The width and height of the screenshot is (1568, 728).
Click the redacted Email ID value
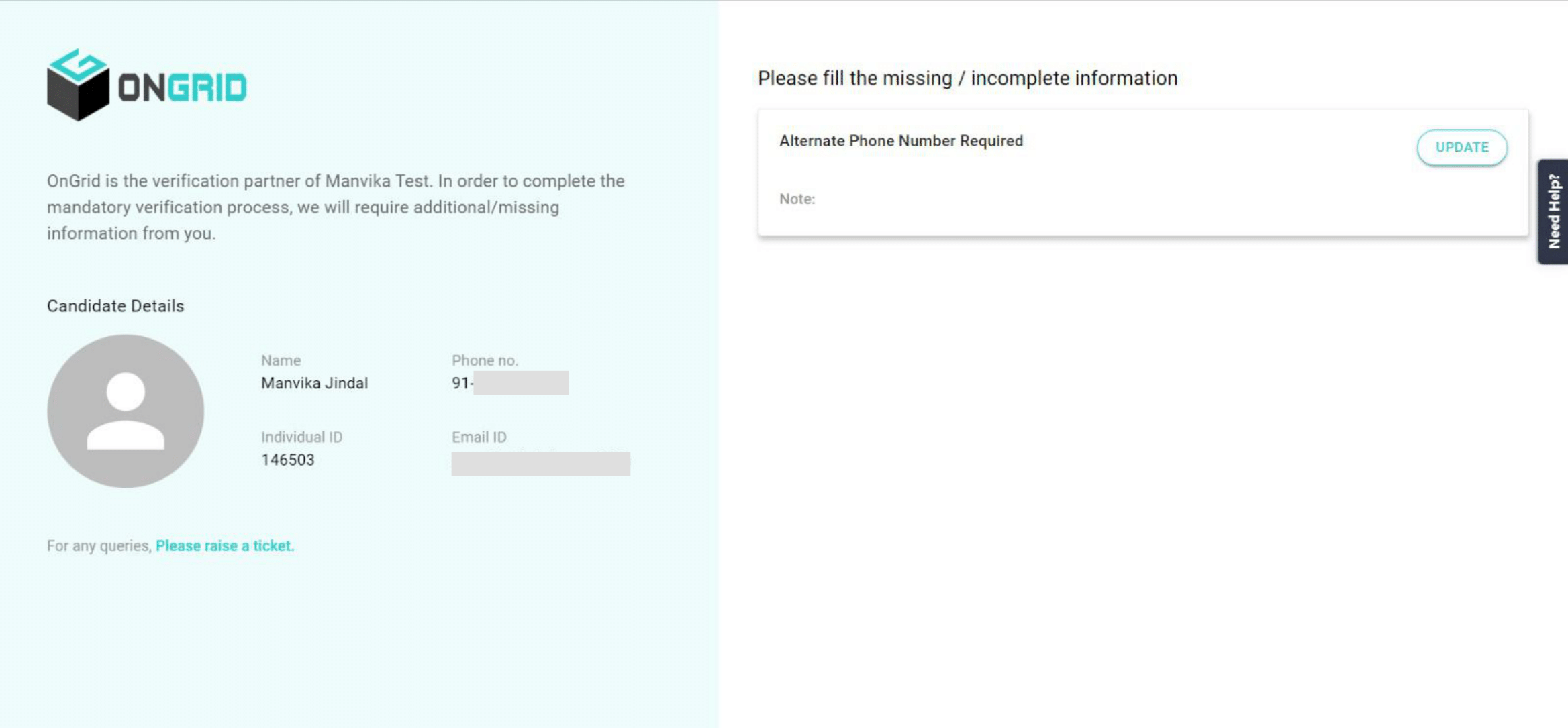[540, 464]
